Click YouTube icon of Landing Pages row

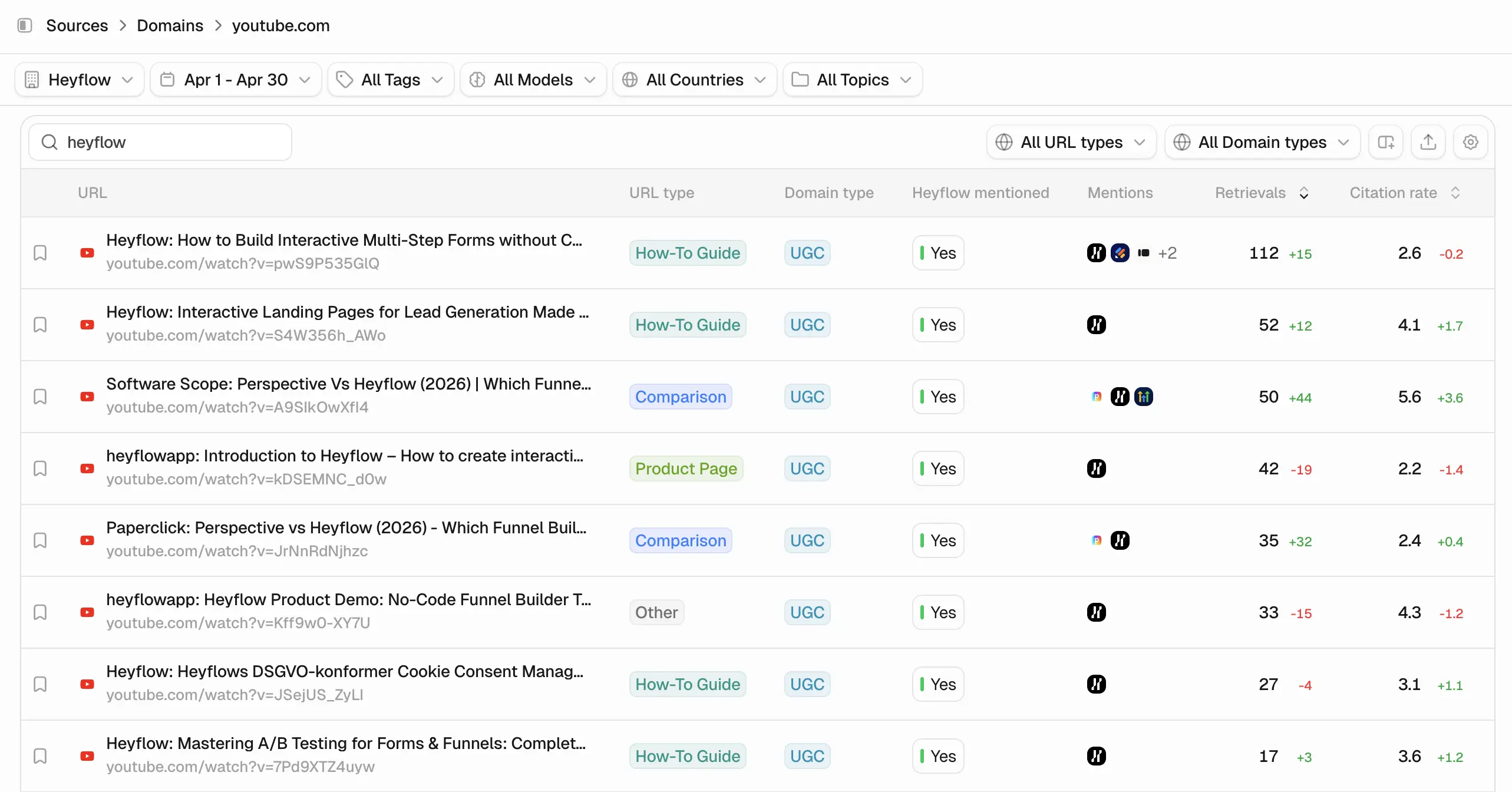[87, 325]
